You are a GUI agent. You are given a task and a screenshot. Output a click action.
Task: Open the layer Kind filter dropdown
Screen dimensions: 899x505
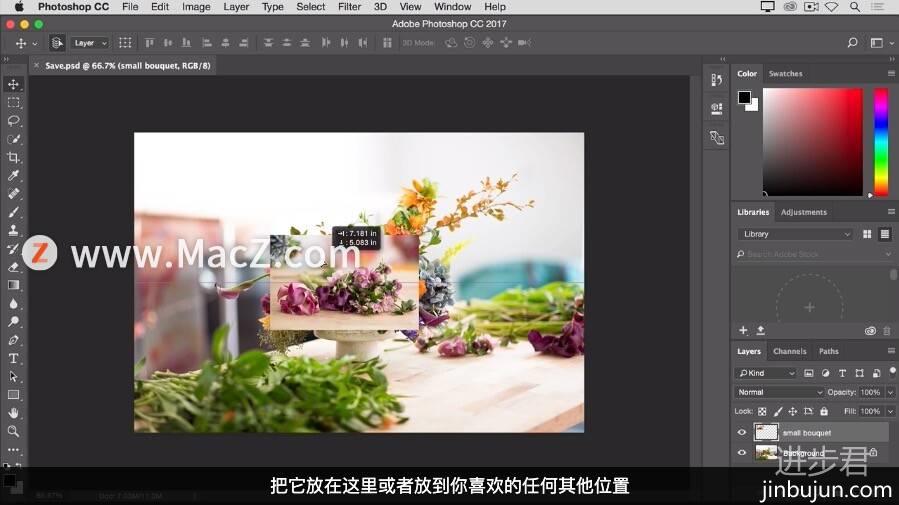[x=766, y=373]
